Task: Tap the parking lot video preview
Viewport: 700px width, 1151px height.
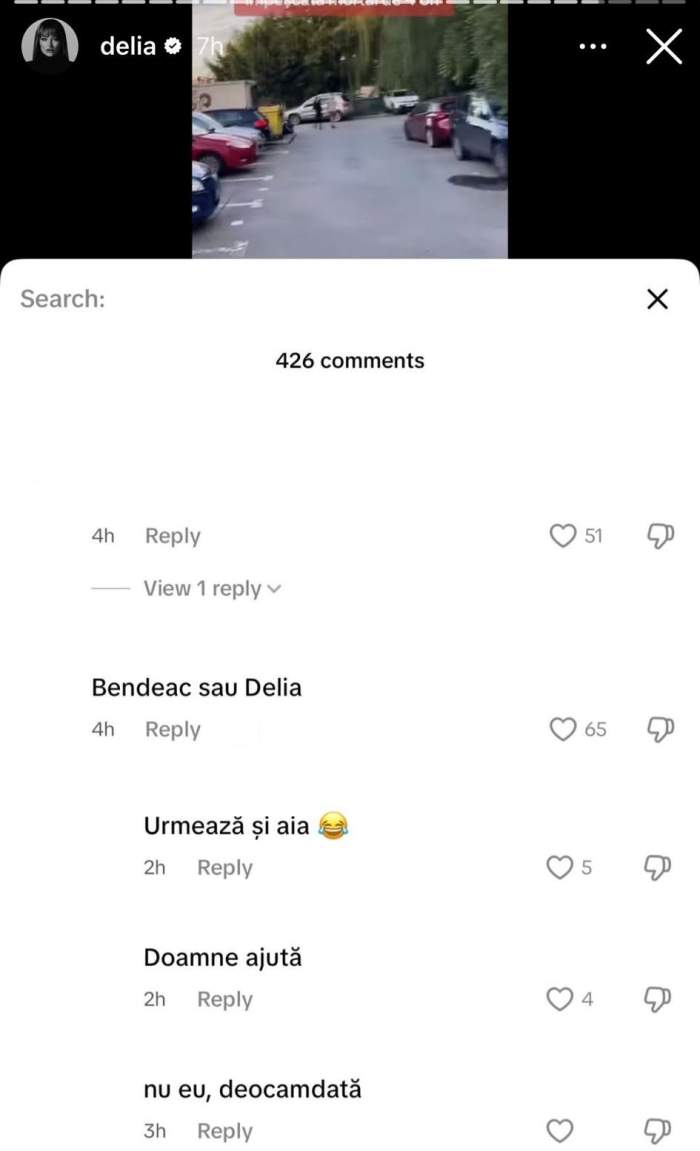Action: click(x=350, y=131)
